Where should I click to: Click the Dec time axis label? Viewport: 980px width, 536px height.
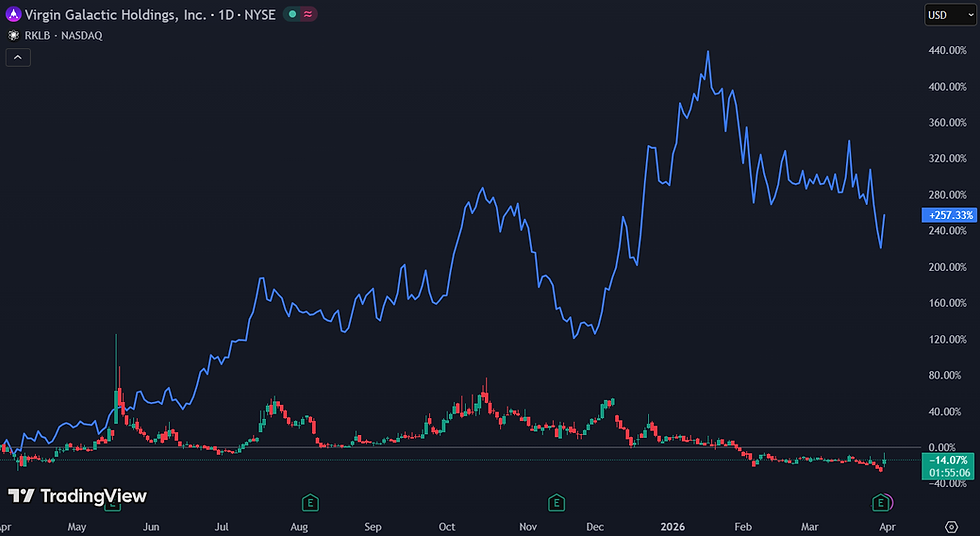(595, 527)
